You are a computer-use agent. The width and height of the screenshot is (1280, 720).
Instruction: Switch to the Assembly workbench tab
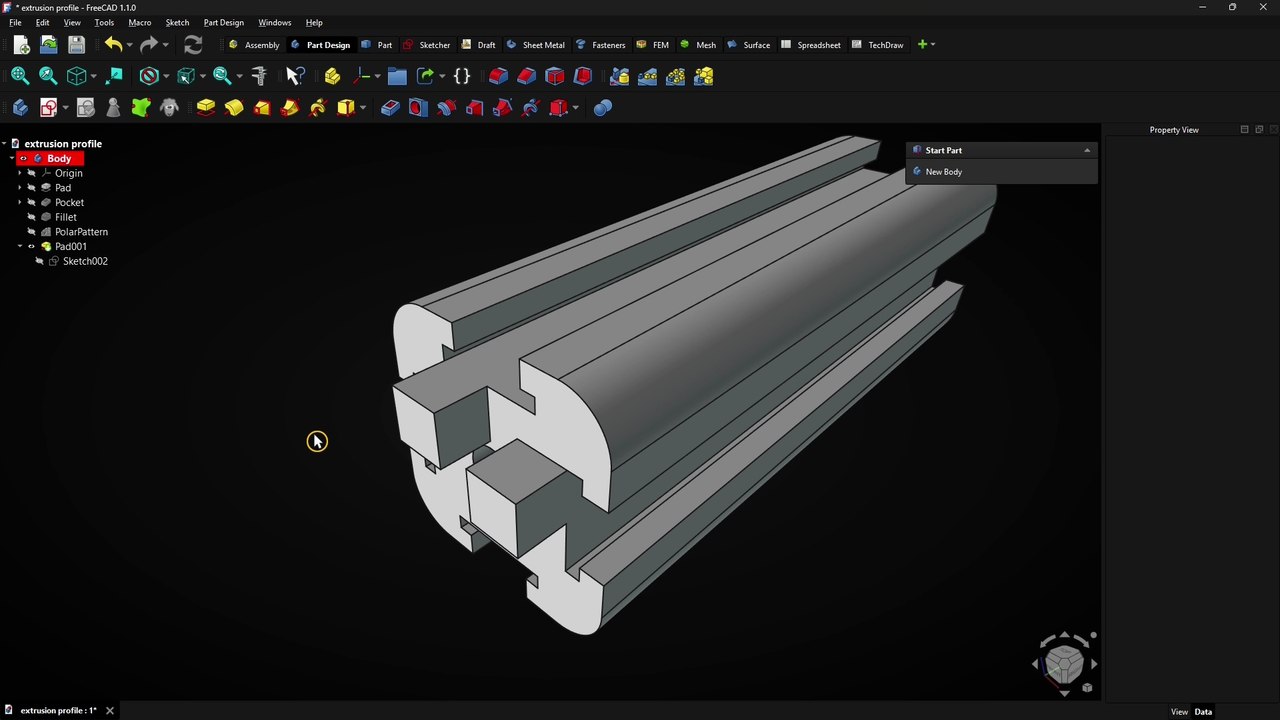coord(254,45)
